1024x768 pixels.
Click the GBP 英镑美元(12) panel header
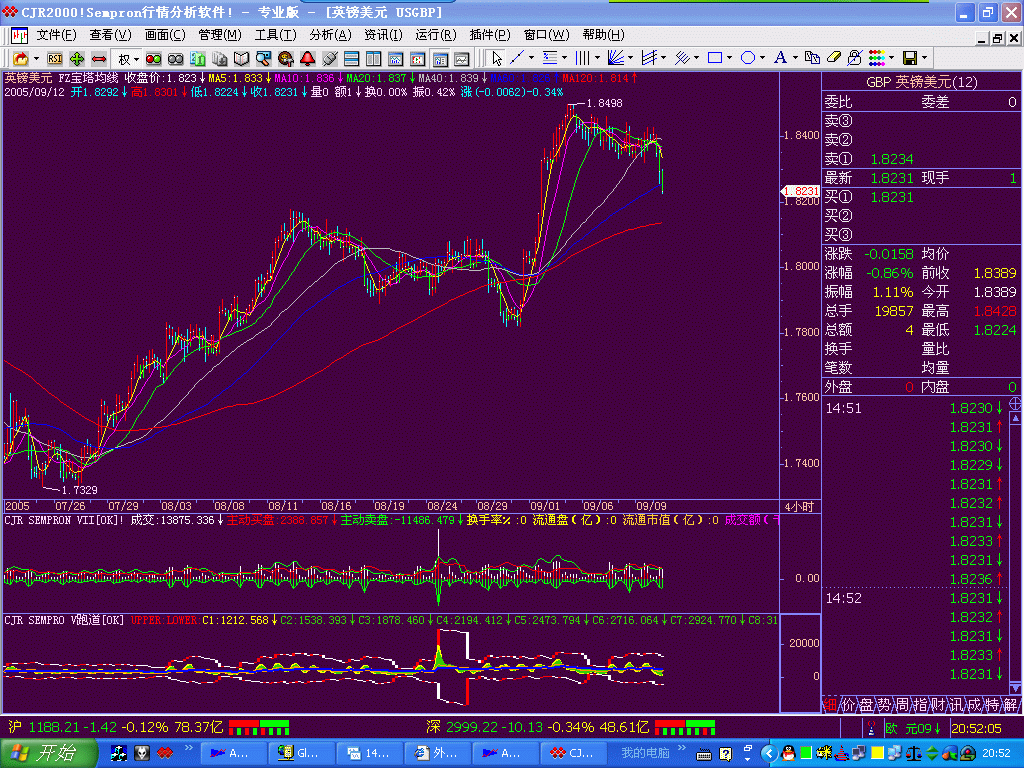coord(921,82)
